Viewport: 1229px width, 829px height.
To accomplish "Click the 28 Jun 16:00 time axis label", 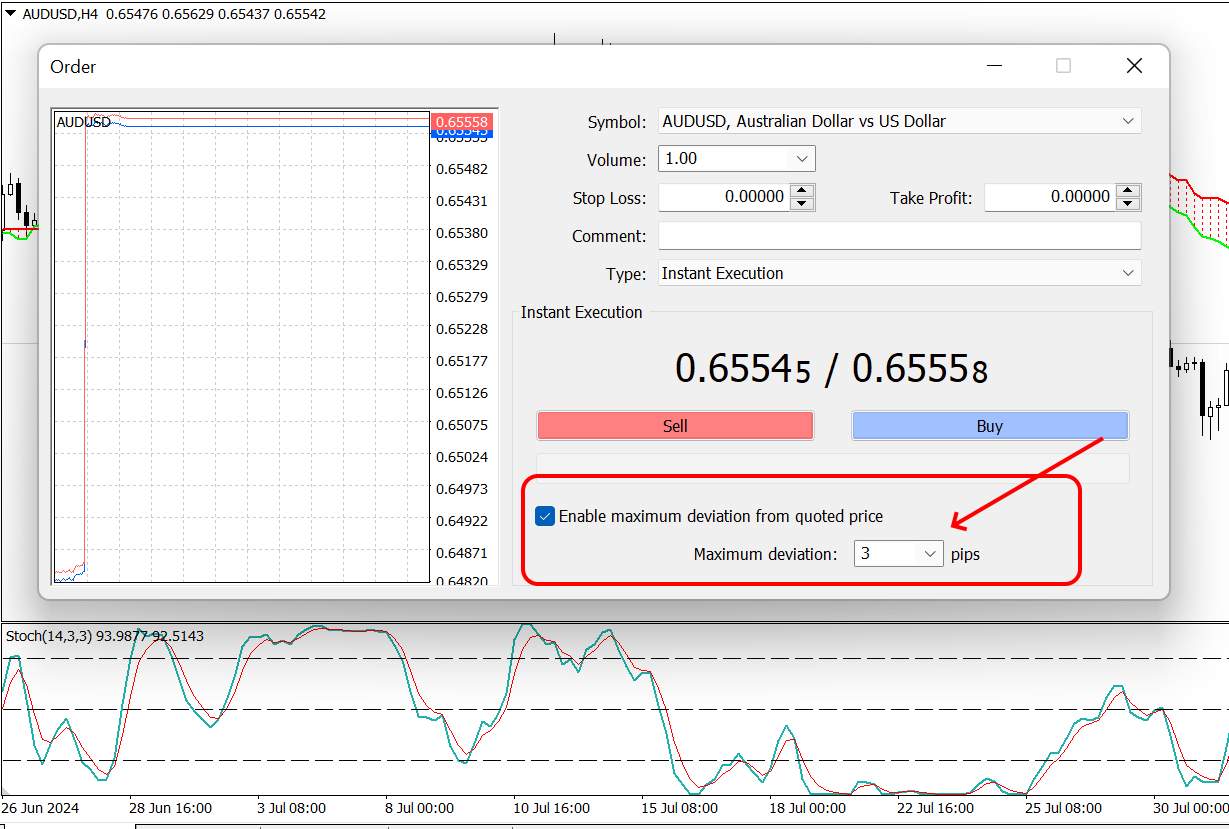I will tap(170, 808).
